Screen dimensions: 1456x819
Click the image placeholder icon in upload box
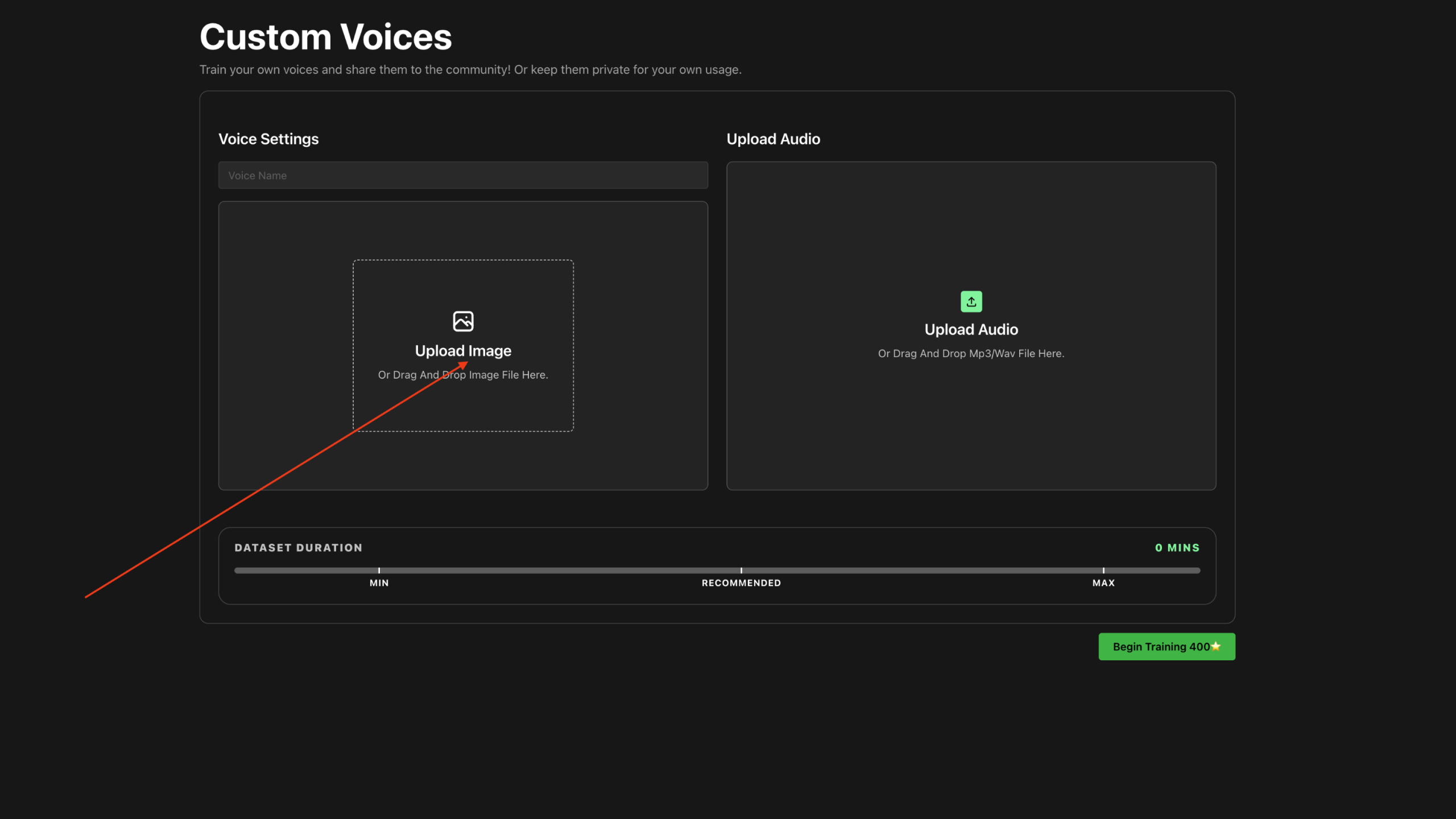[463, 321]
